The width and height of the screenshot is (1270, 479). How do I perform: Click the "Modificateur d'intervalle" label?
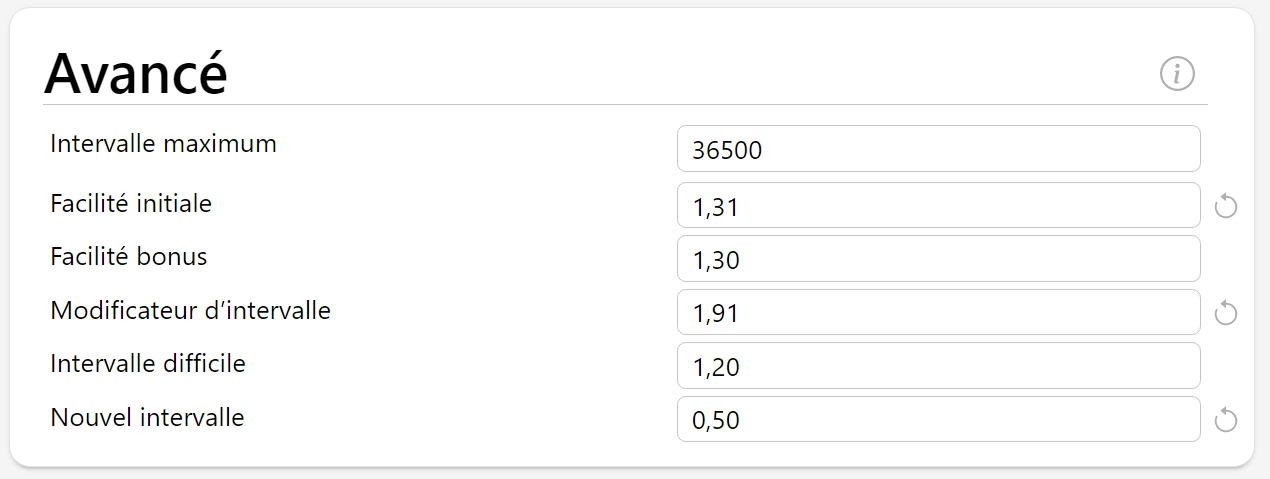click(190, 311)
